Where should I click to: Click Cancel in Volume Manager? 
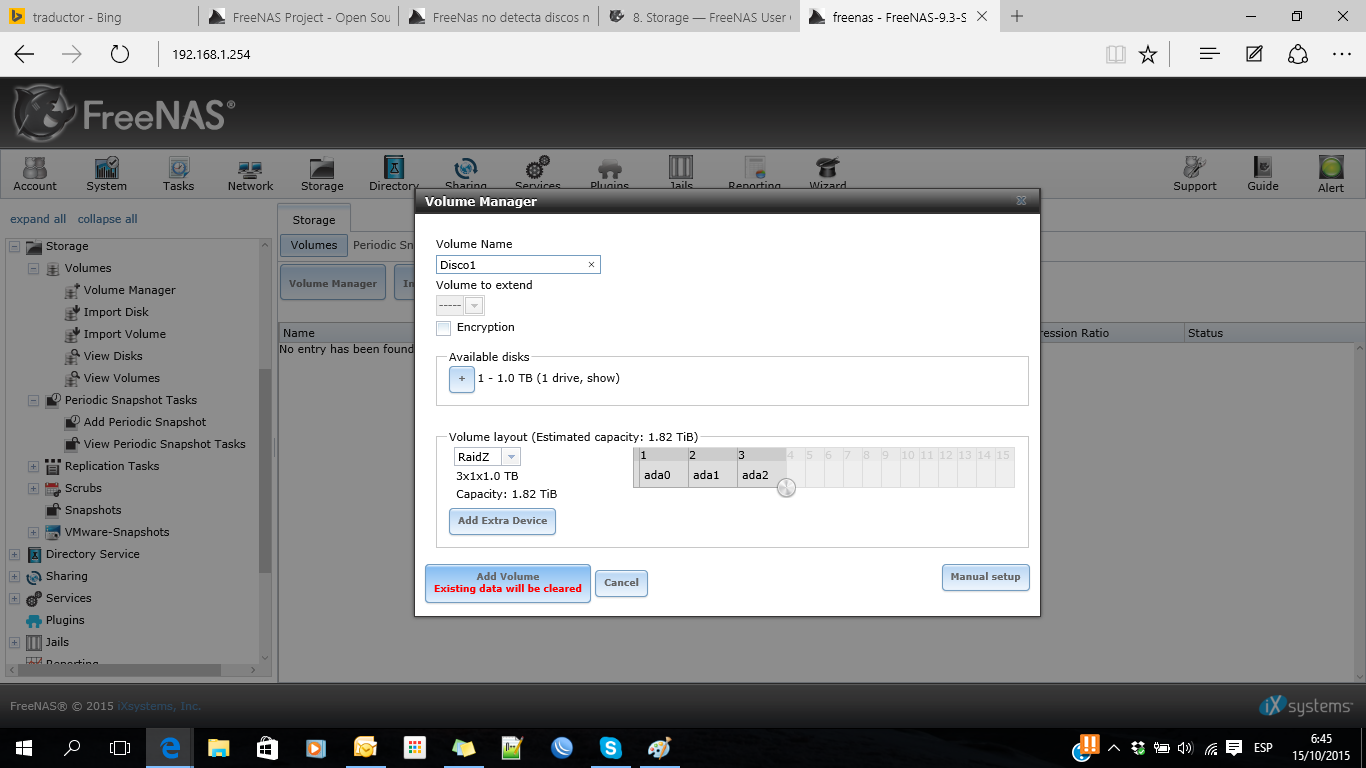tap(621, 583)
